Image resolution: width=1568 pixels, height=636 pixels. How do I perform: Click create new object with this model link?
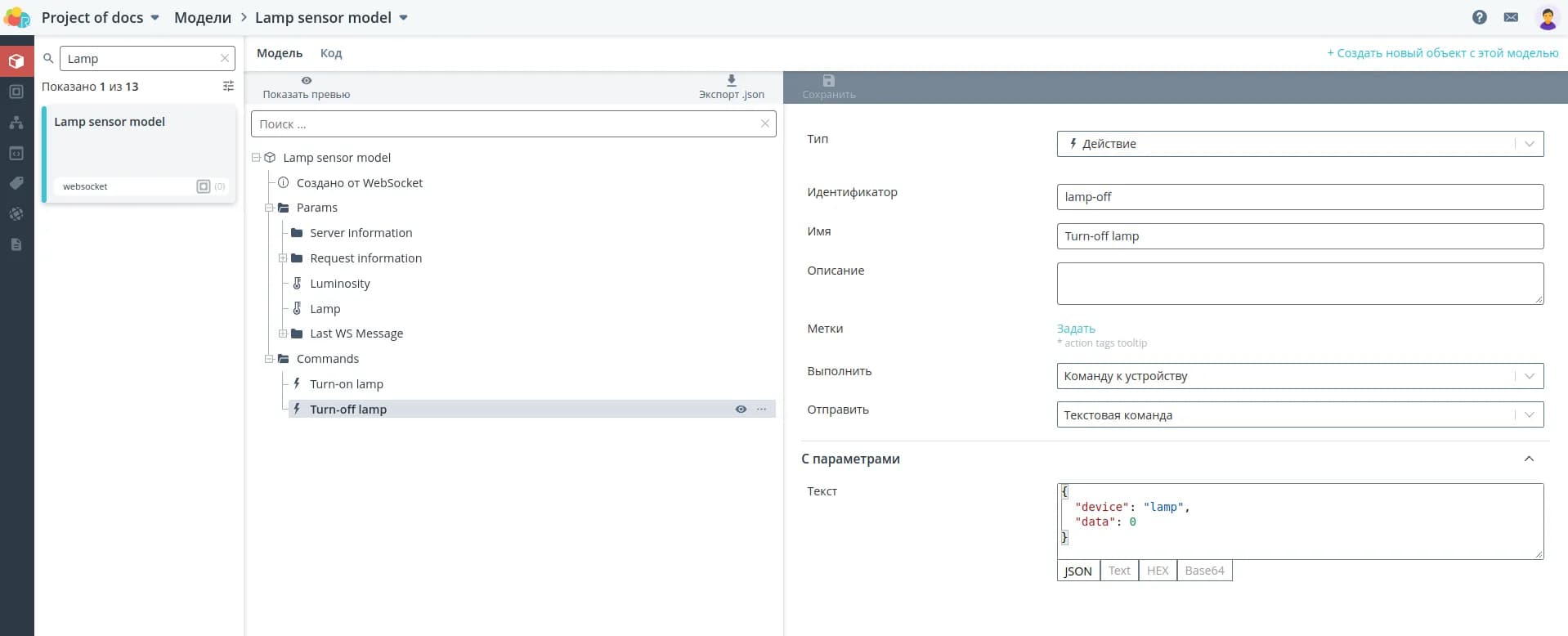[1442, 53]
